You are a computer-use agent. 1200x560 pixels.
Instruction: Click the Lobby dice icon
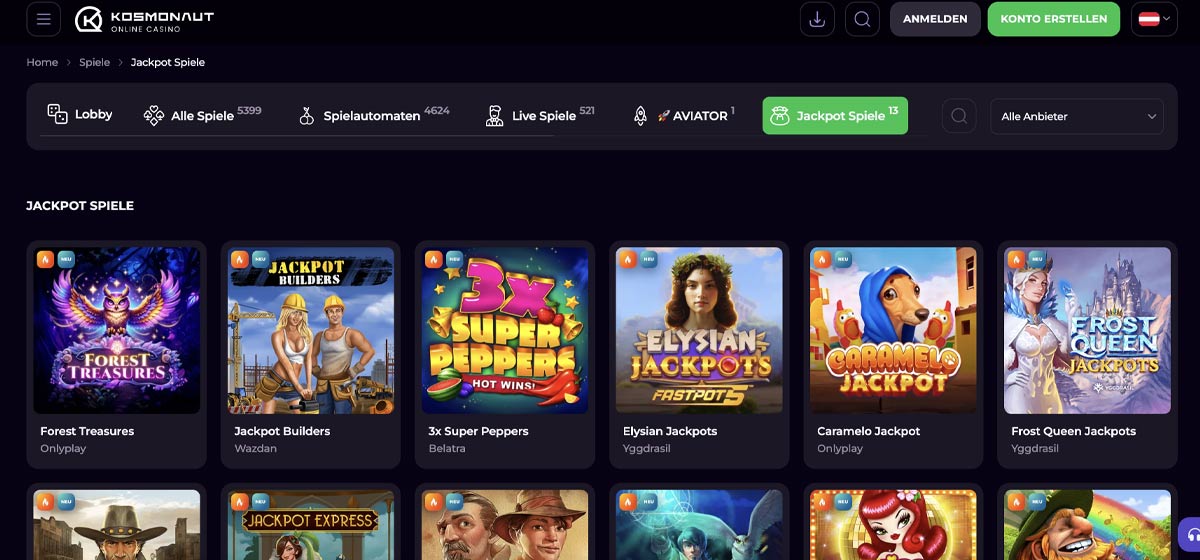57,114
